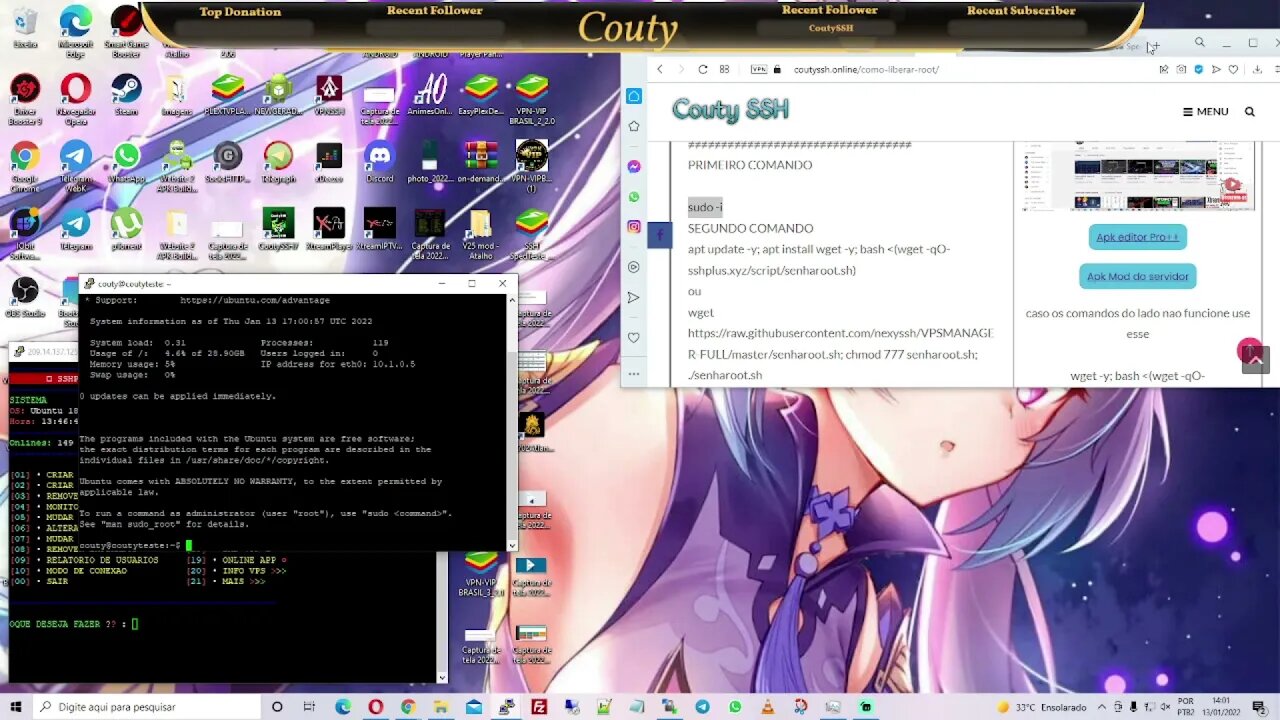Open AnimesOnline desktop shortcut
Screen dimensions: 1280x720
430,94
